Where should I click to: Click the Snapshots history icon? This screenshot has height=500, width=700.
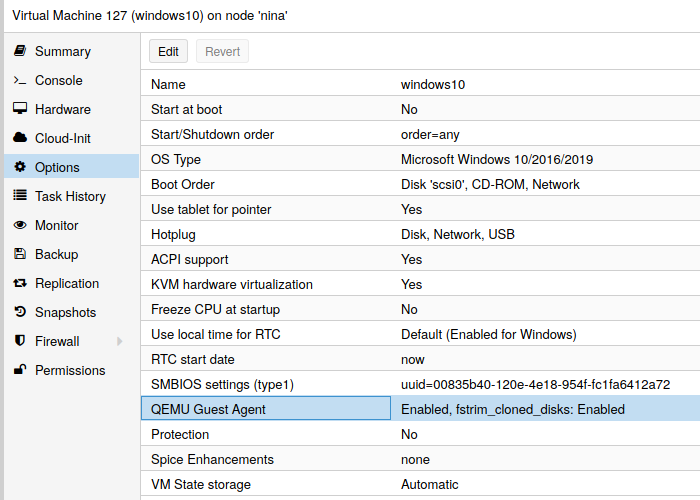click(19, 312)
